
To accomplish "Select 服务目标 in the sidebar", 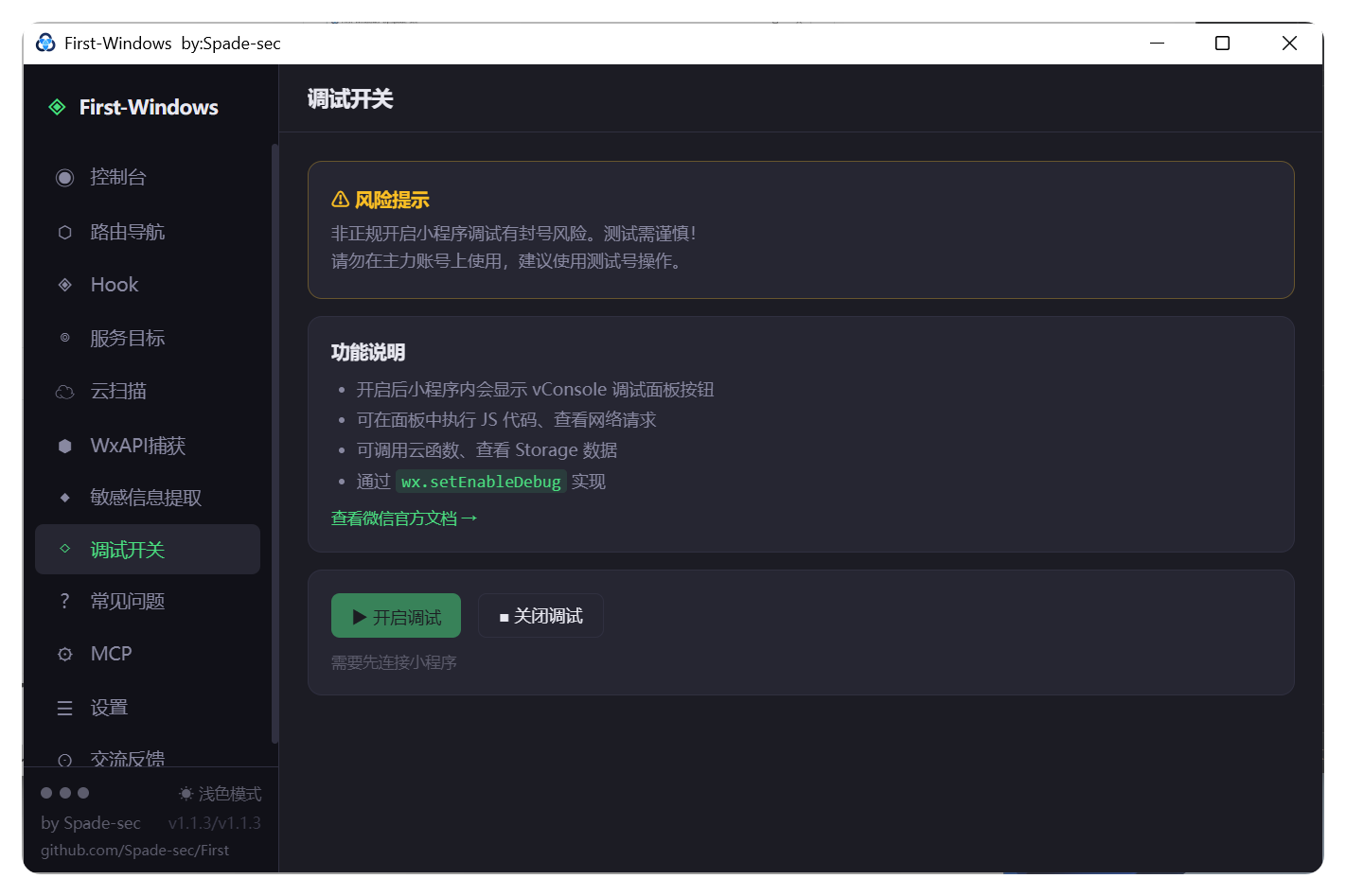I will (148, 338).
